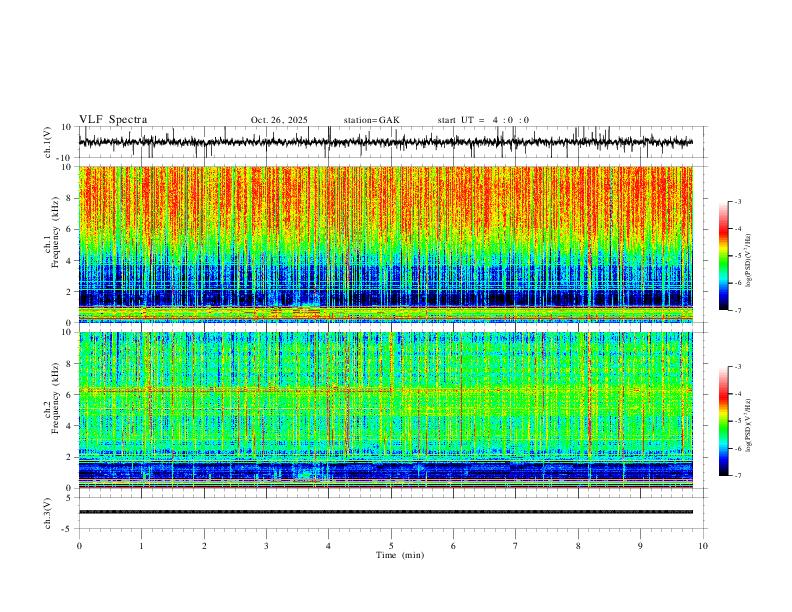Image resolution: width=792 pixels, height=612 pixels.
Task: Click the date 'Oct. 26, 2025'
Action: pos(279,120)
